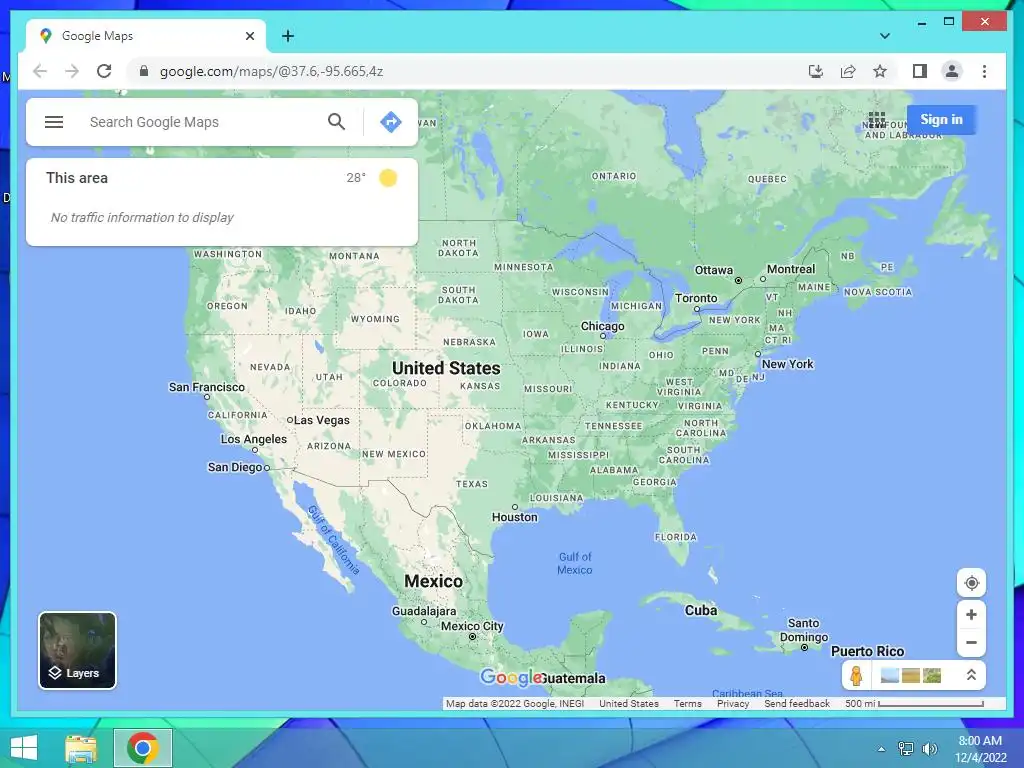The height and width of the screenshot is (768, 1024).
Task: Reload the page in Chrome
Action: 104,71
